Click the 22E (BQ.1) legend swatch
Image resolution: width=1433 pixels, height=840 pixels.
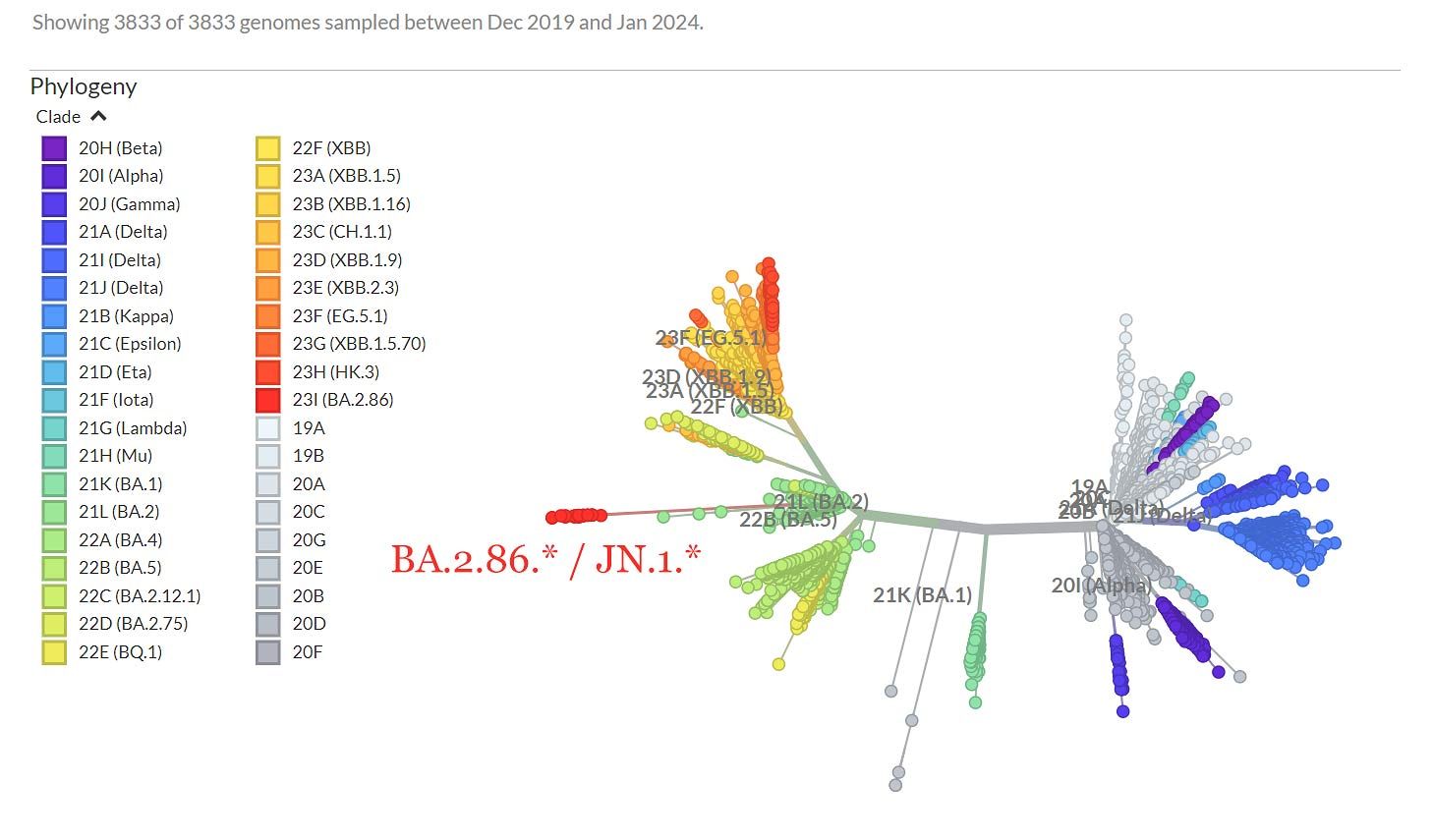pyautogui.click(x=54, y=652)
